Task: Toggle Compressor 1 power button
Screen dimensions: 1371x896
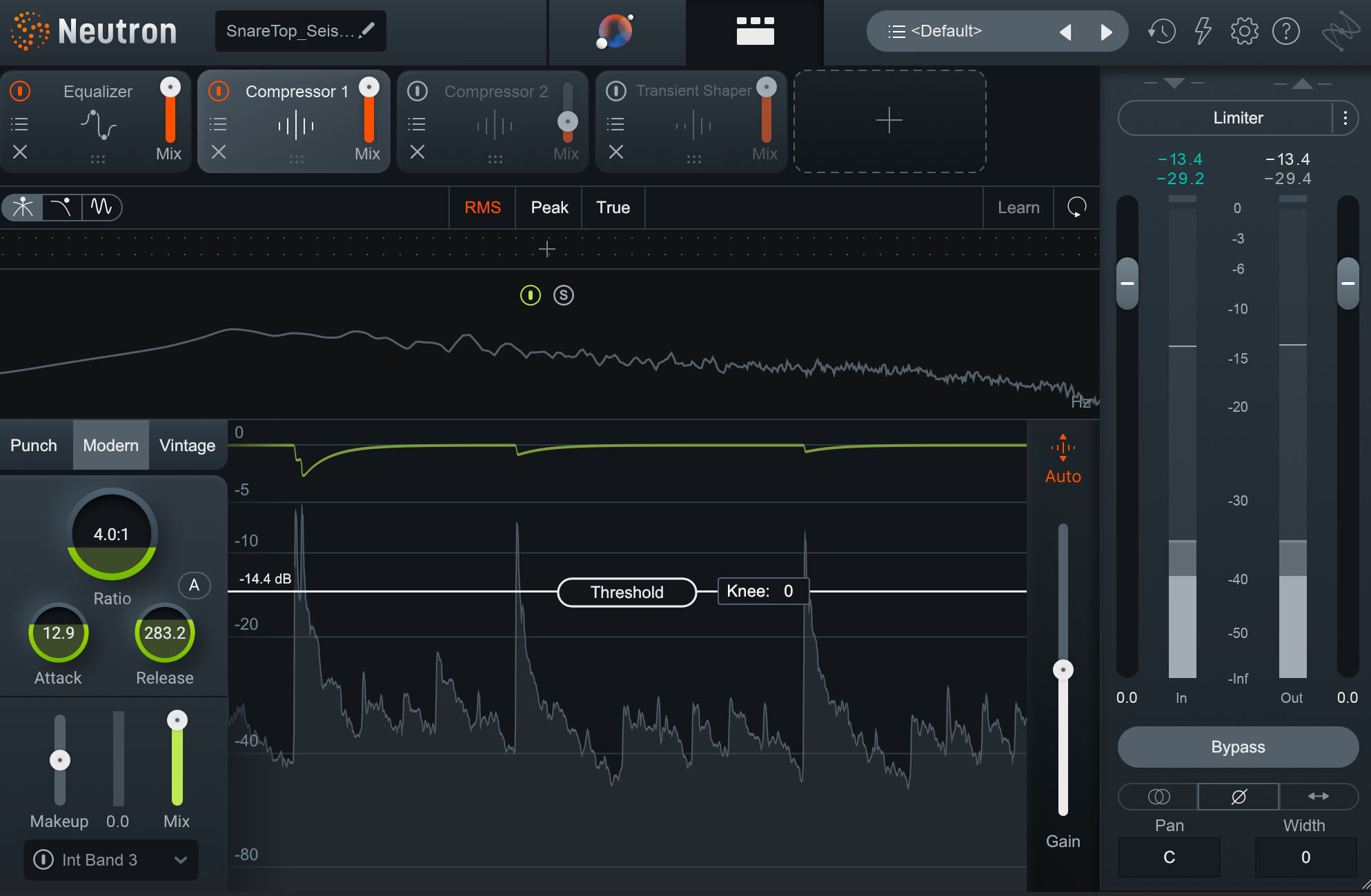Action: point(219,91)
